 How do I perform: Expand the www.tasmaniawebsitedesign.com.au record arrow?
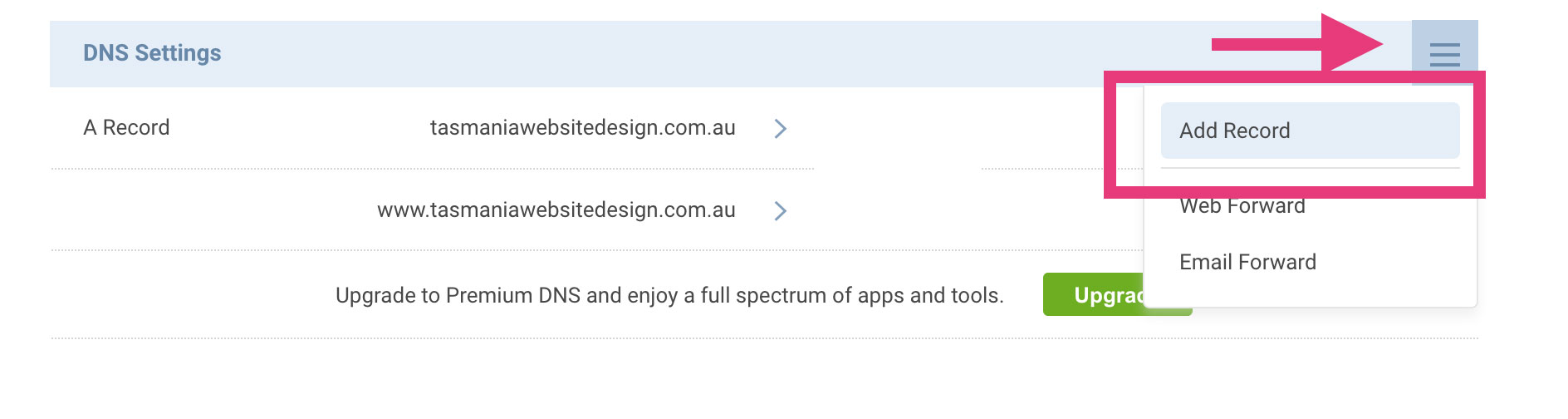[x=780, y=211]
